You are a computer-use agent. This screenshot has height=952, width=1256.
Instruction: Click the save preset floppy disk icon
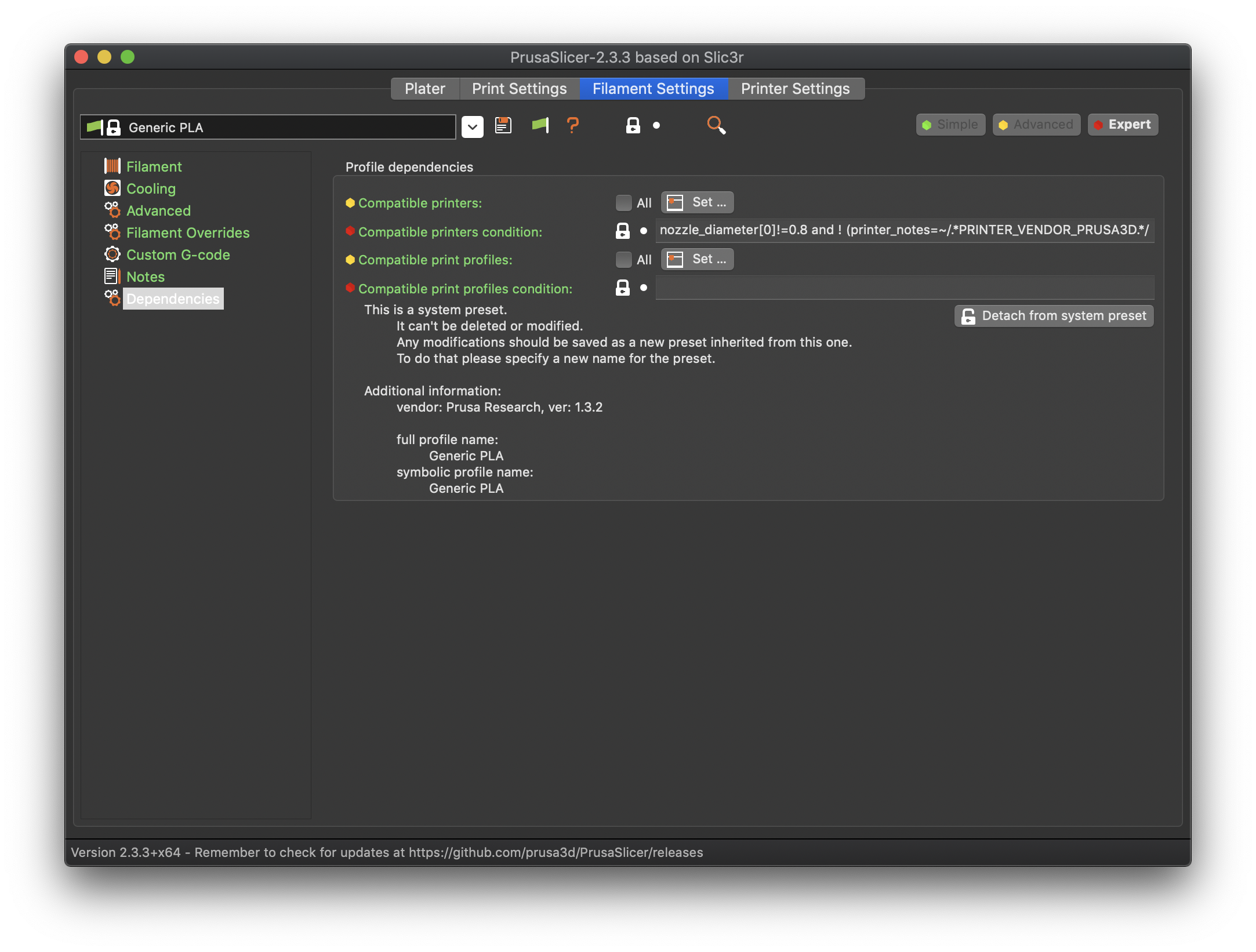(503, 125)
